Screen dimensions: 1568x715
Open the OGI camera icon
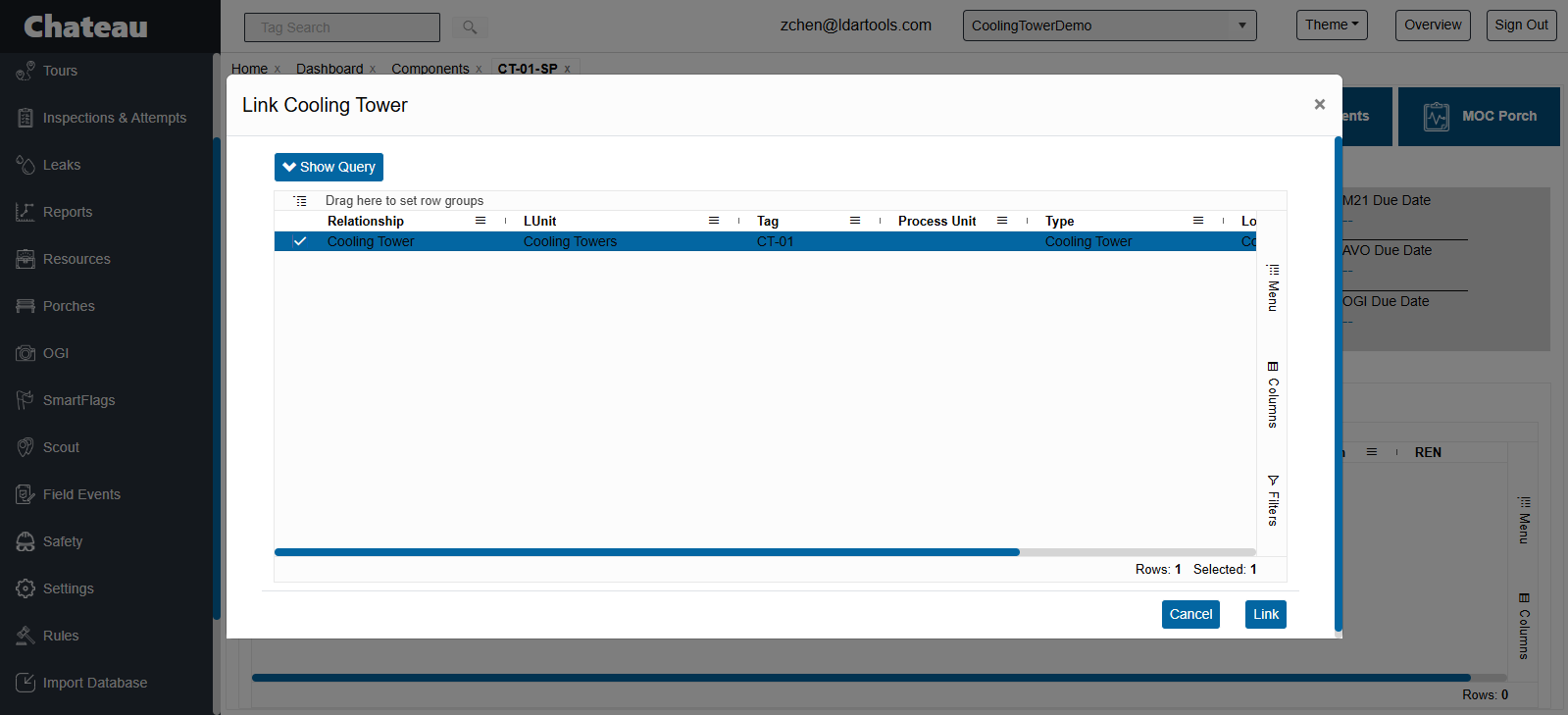pyautogui.click(x=25, y=353)
